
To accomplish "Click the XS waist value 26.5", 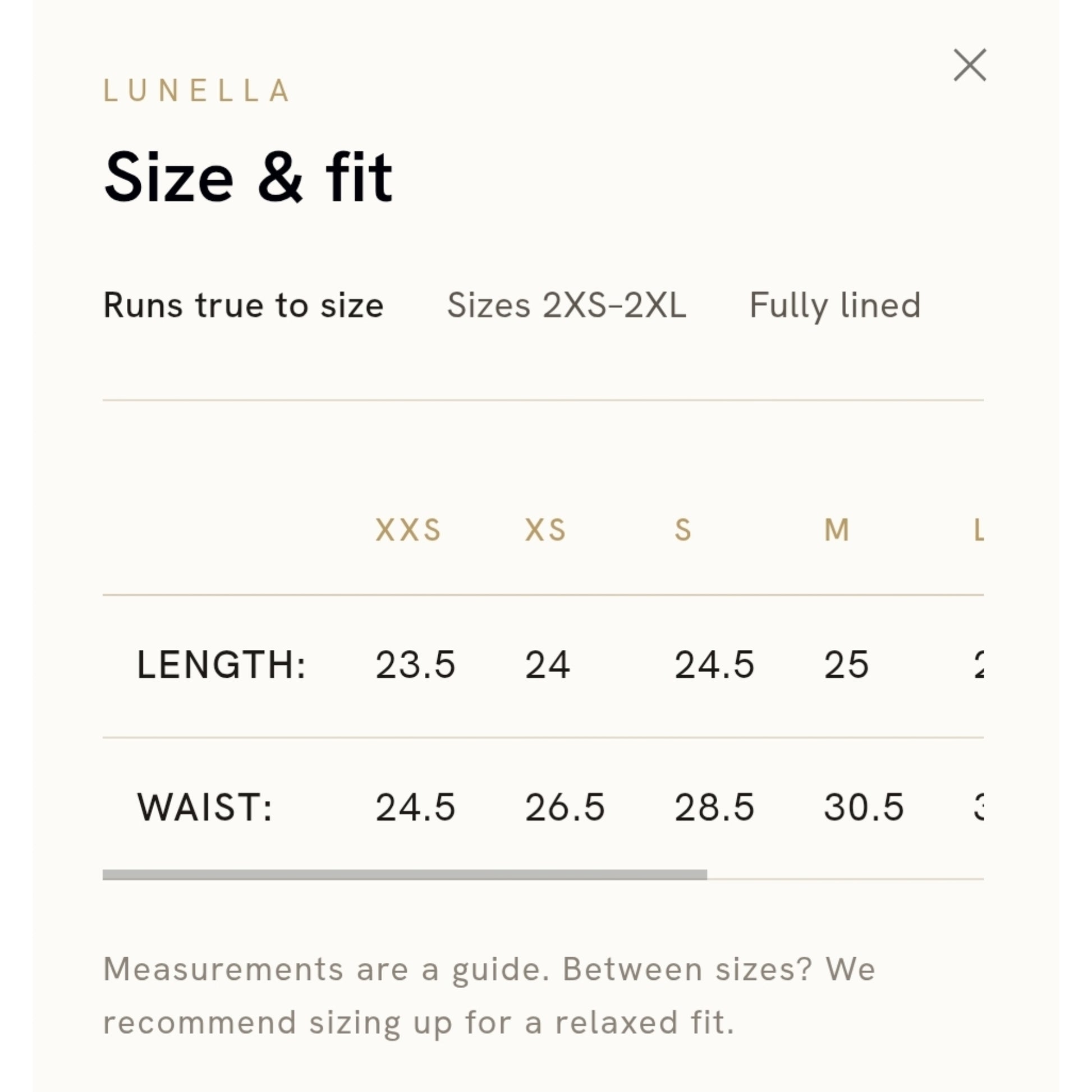I will (x=565, y=807).
